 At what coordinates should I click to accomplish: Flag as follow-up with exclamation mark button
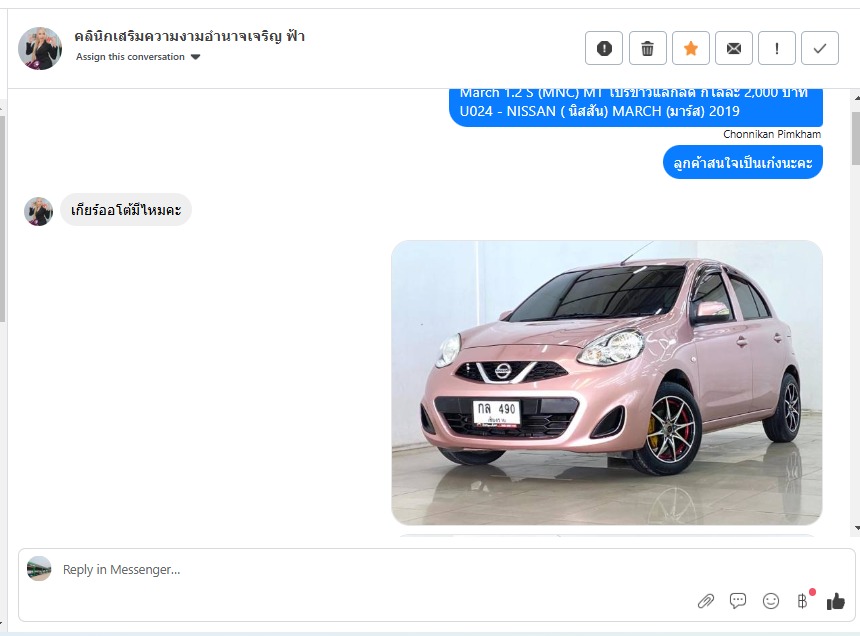pyautogui.click(x=777, y=48)
